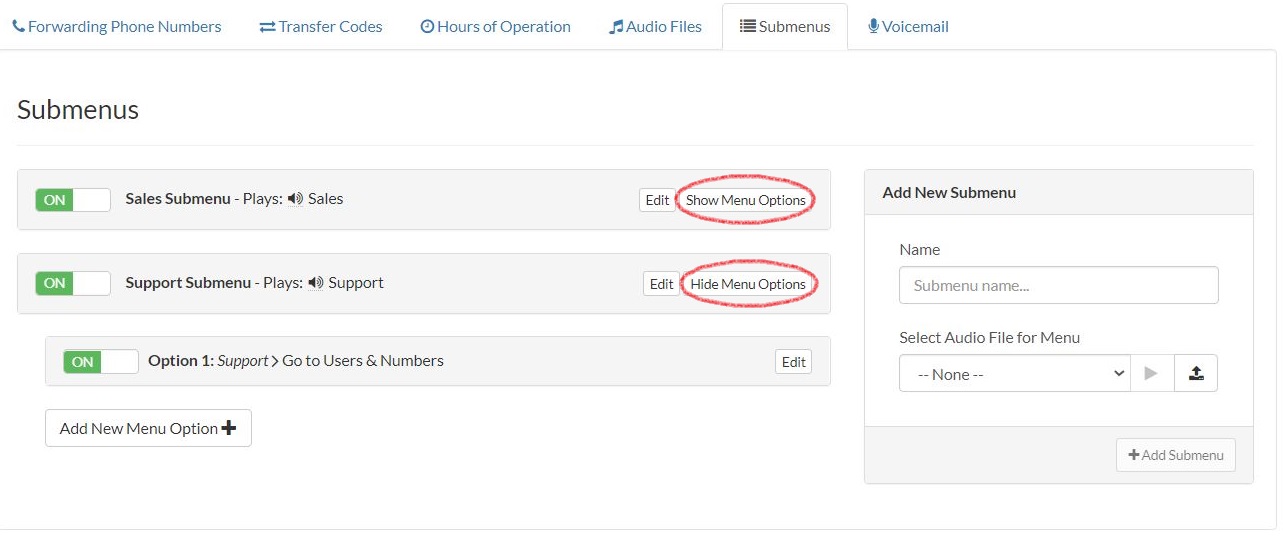Click the Submenu name input field
1283x536 pixels.
click(x=1058, y=285)
